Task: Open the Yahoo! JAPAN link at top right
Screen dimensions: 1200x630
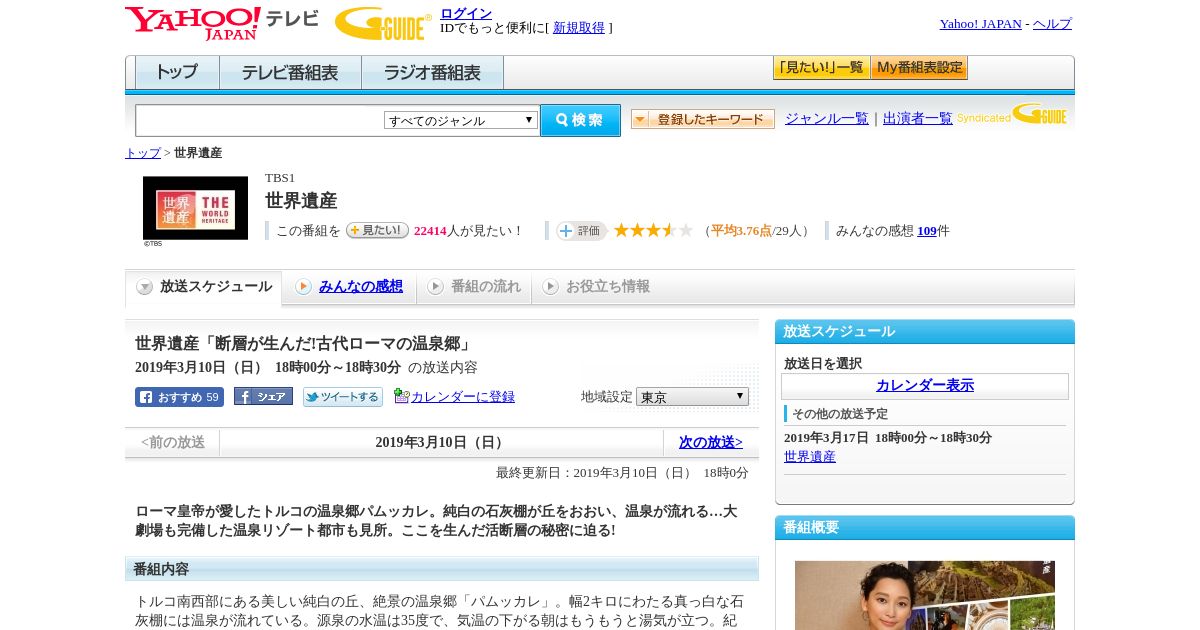Action: tap(980, 23)
